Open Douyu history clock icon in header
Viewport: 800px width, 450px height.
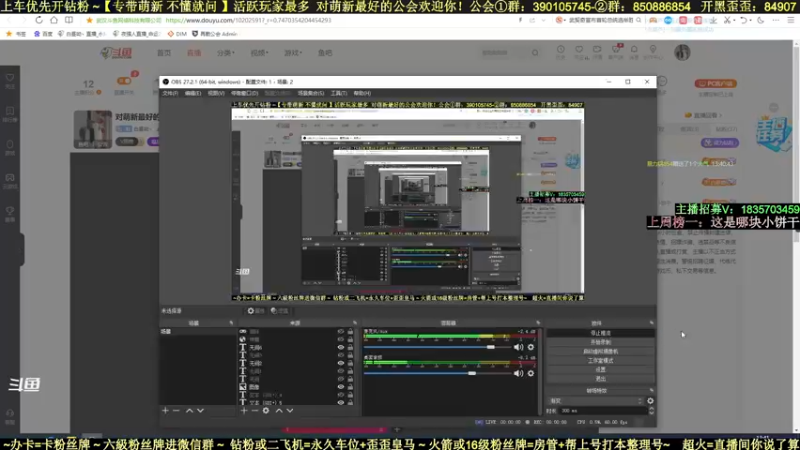pyautogui.click(x=561, y=50)
